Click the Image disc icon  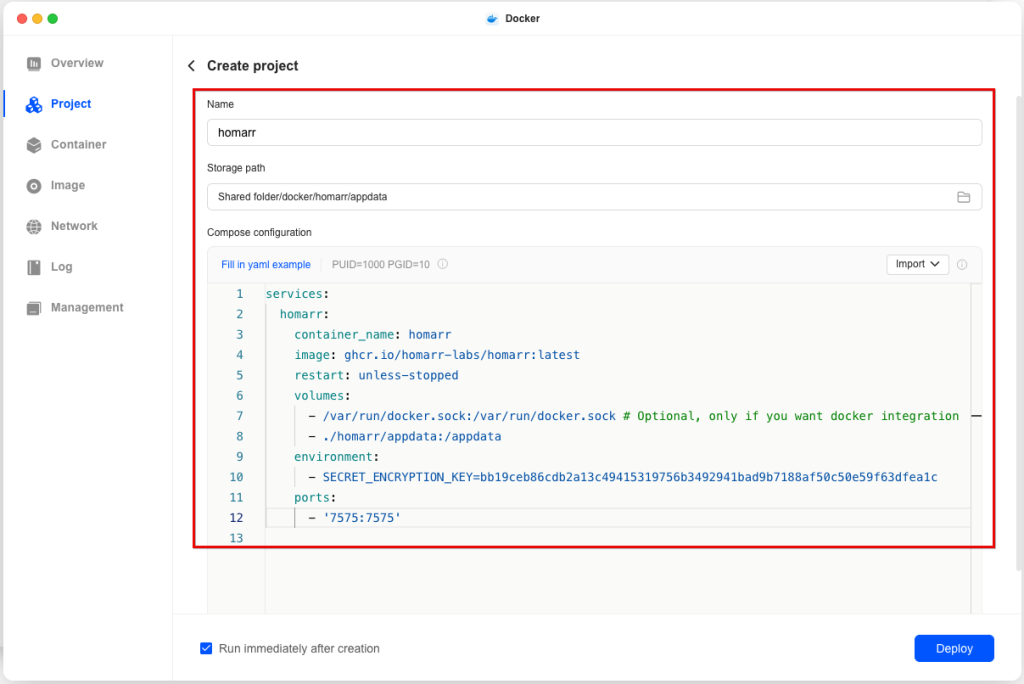[34, 186]
